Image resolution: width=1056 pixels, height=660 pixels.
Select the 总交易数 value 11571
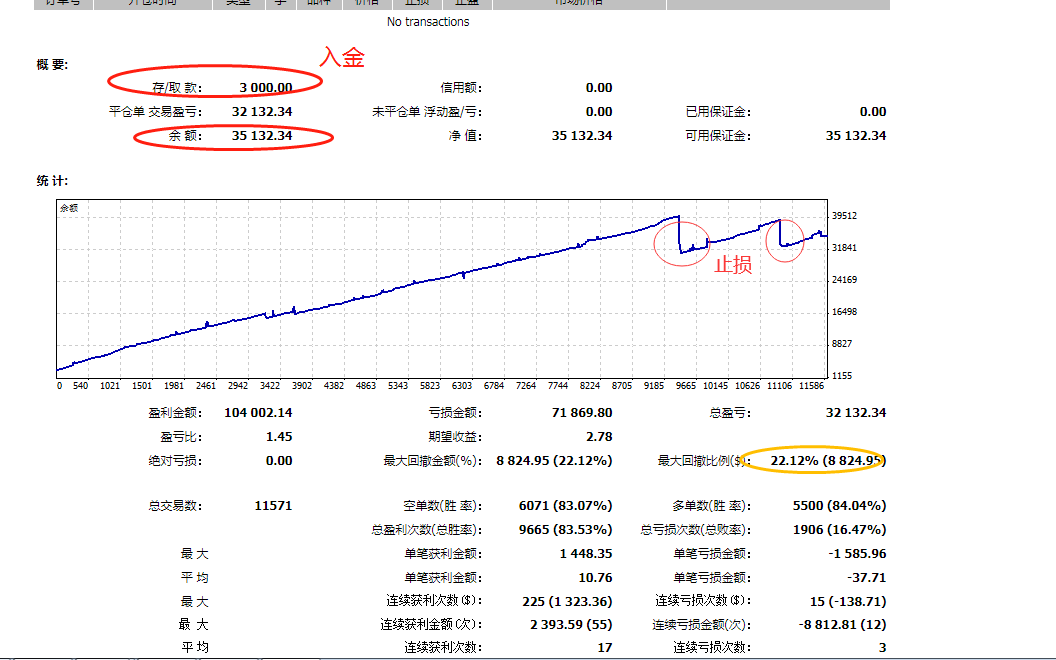click(x=273, y=506)
